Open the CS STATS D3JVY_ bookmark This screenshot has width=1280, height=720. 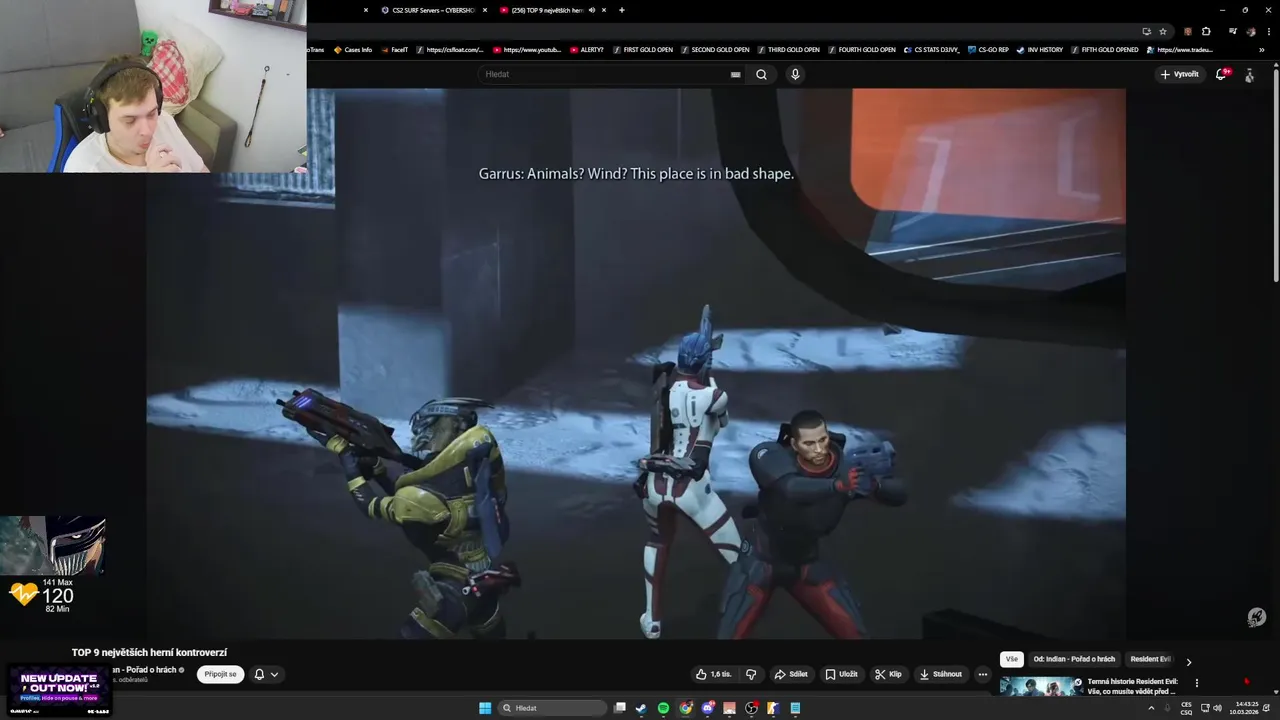[931, 49]
